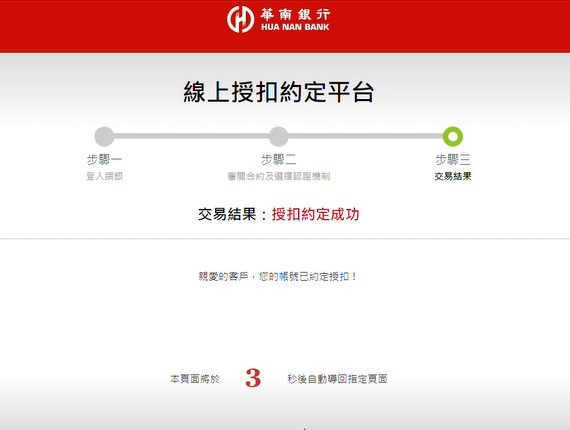Click the red 授扣約定成功 result text
Image resolution: width=570 pixels, height=430 pixels.
coord(316,214)
